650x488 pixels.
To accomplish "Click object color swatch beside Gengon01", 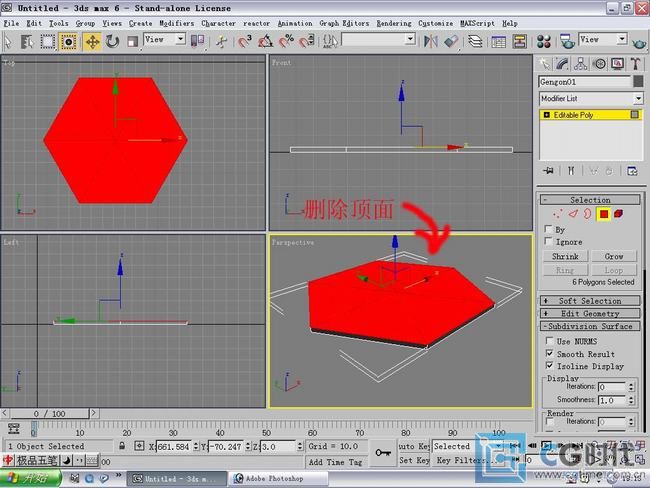I will pos(638,82).
